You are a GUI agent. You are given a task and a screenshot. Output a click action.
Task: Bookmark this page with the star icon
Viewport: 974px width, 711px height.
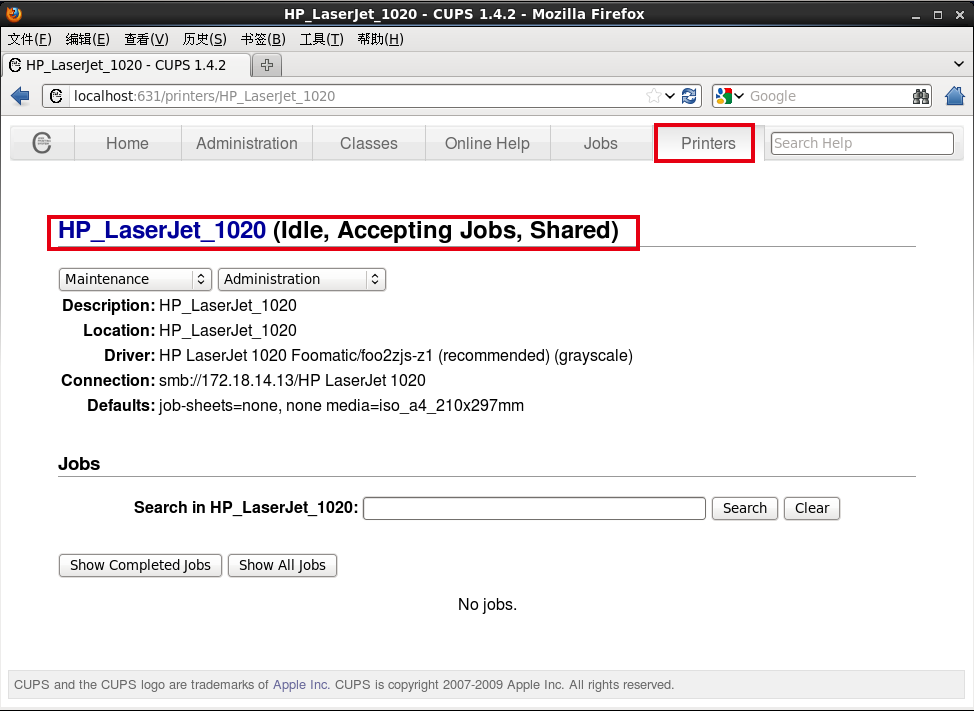click(653, 96)
